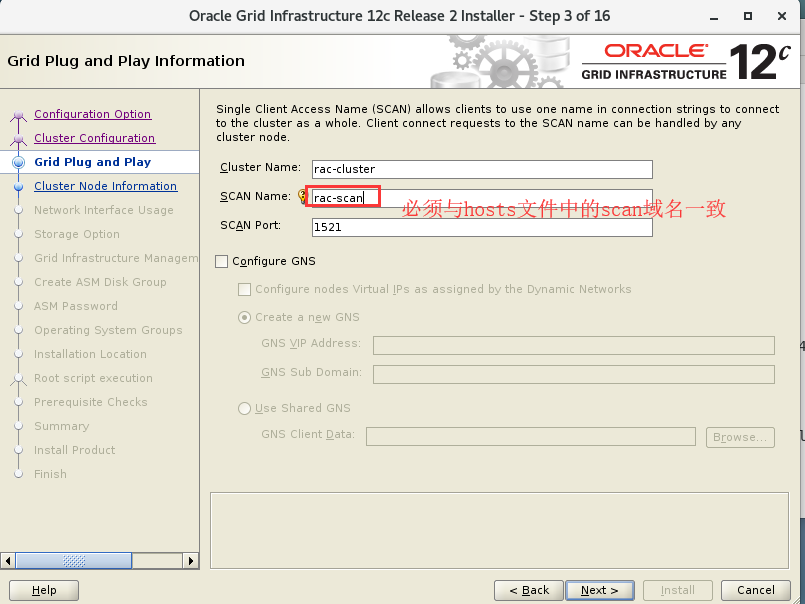Click the SCAN Name hint lightbulb icon
This screenshot has width=805, height=604.
302,196
